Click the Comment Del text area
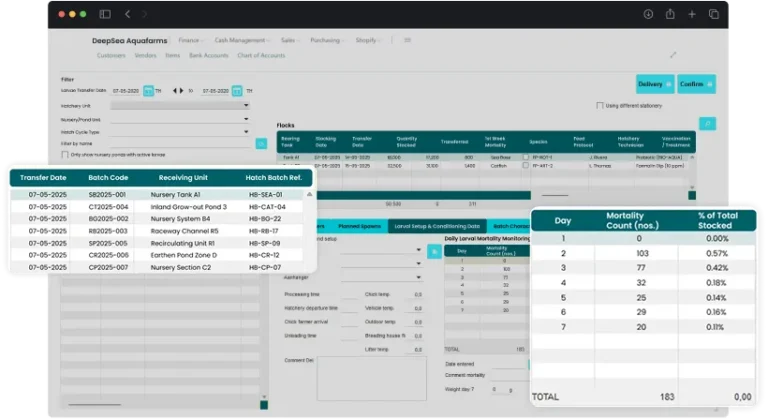 pos(372,379)
